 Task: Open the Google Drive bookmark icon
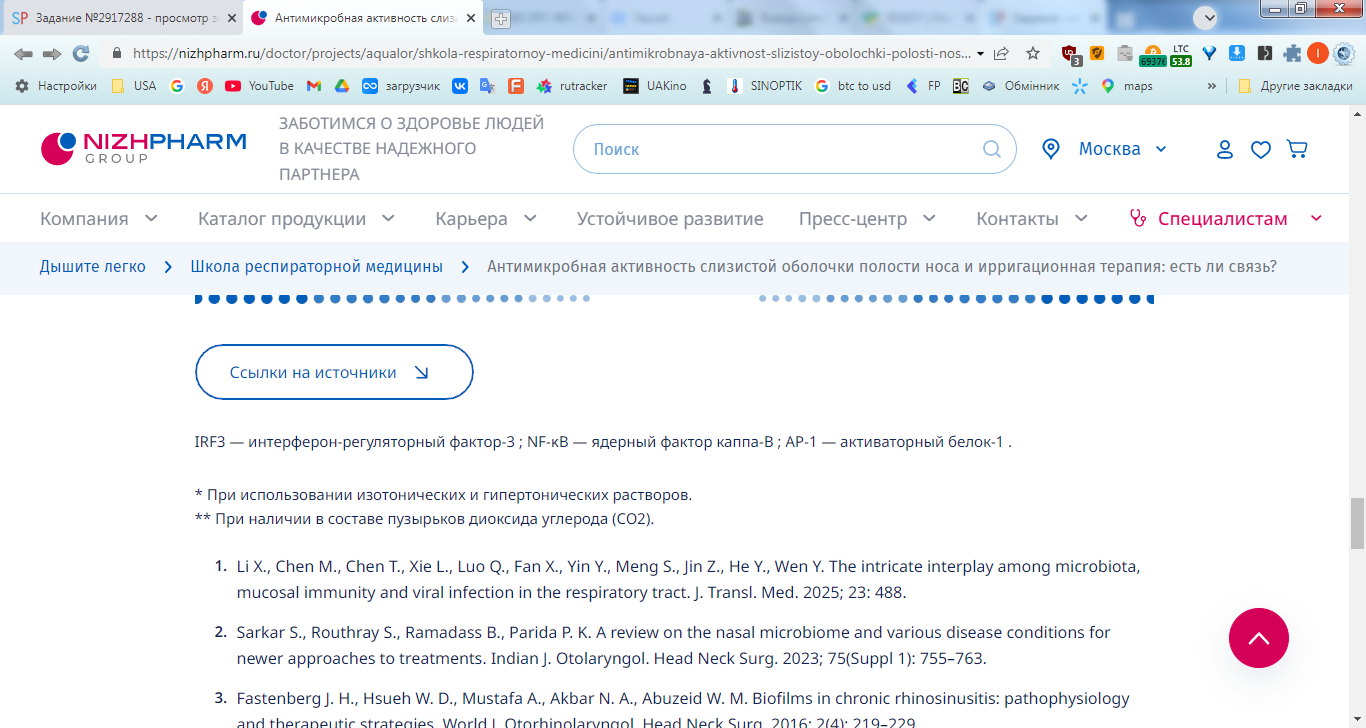[x=341, y=86]
